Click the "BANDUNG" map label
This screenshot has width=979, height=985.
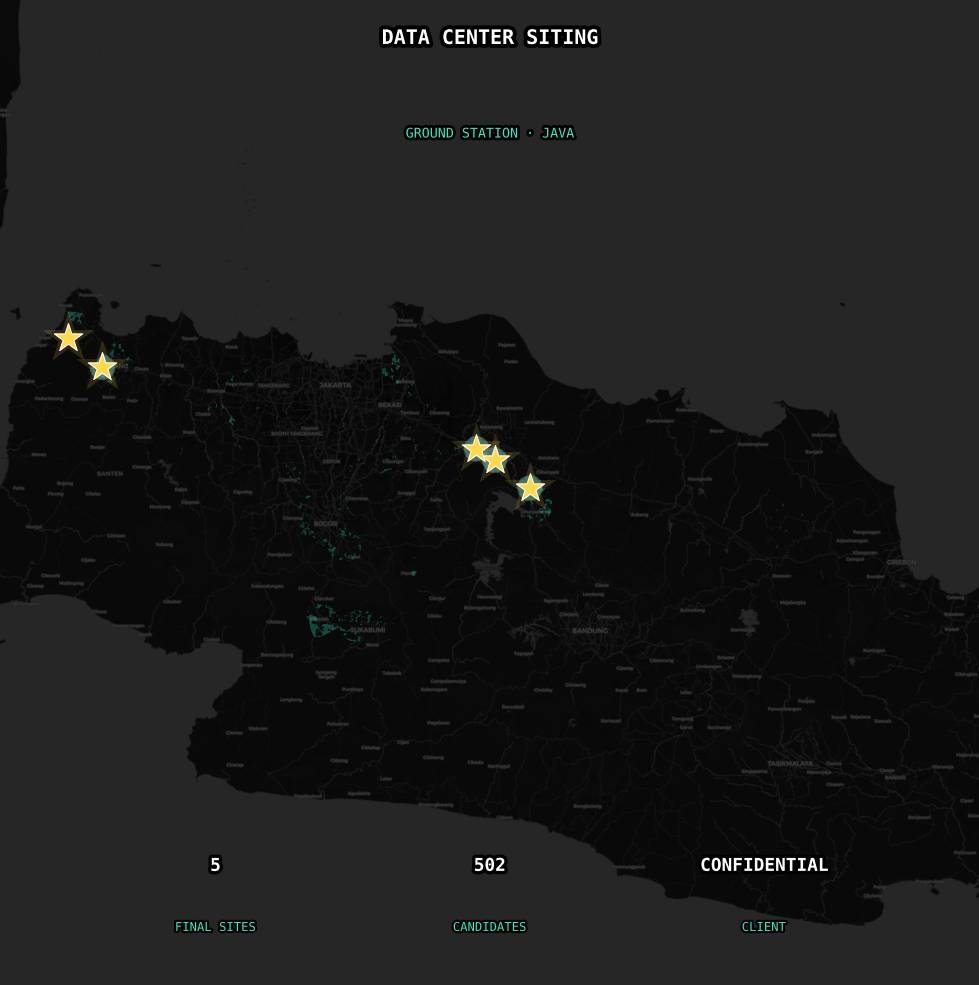tap(590, 630)
